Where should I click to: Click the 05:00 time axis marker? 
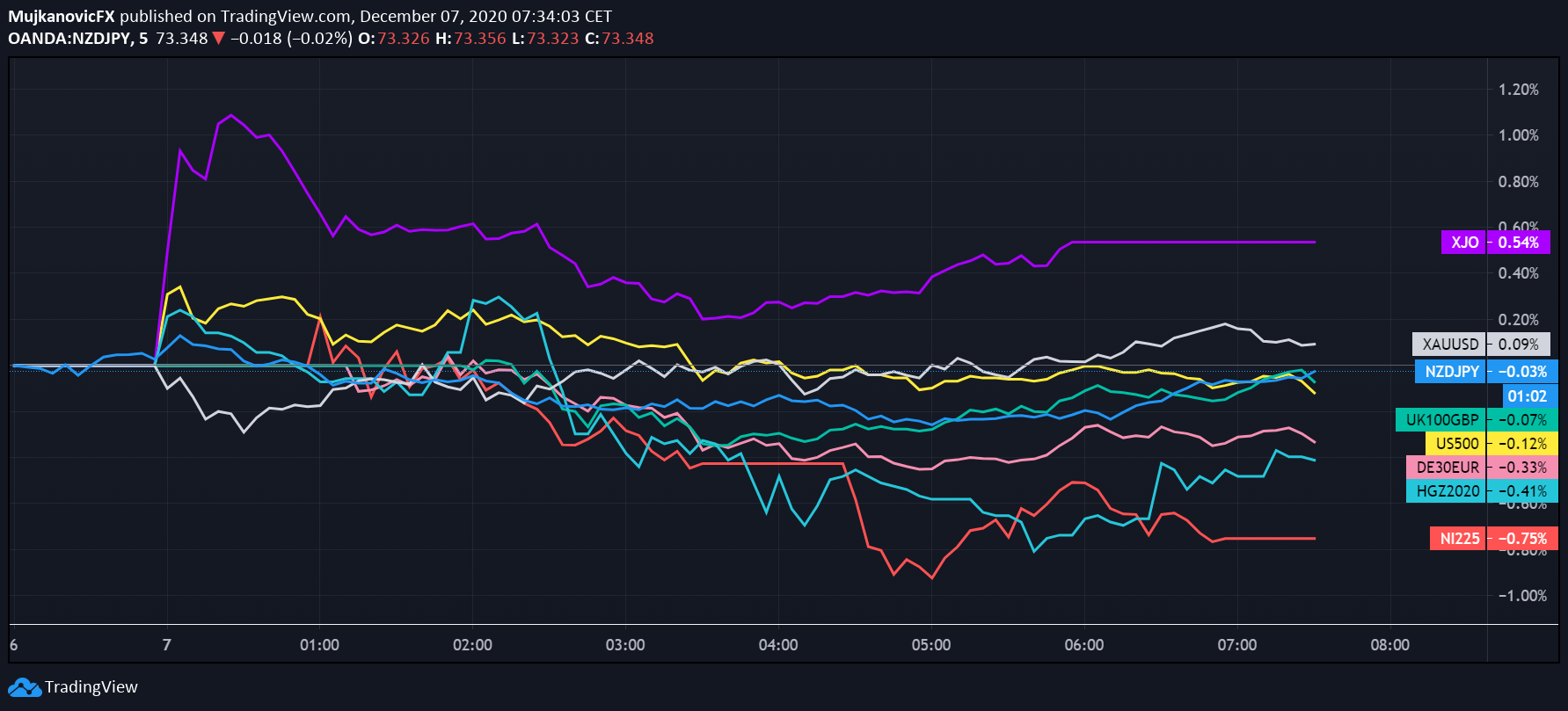tap(931, 645)
